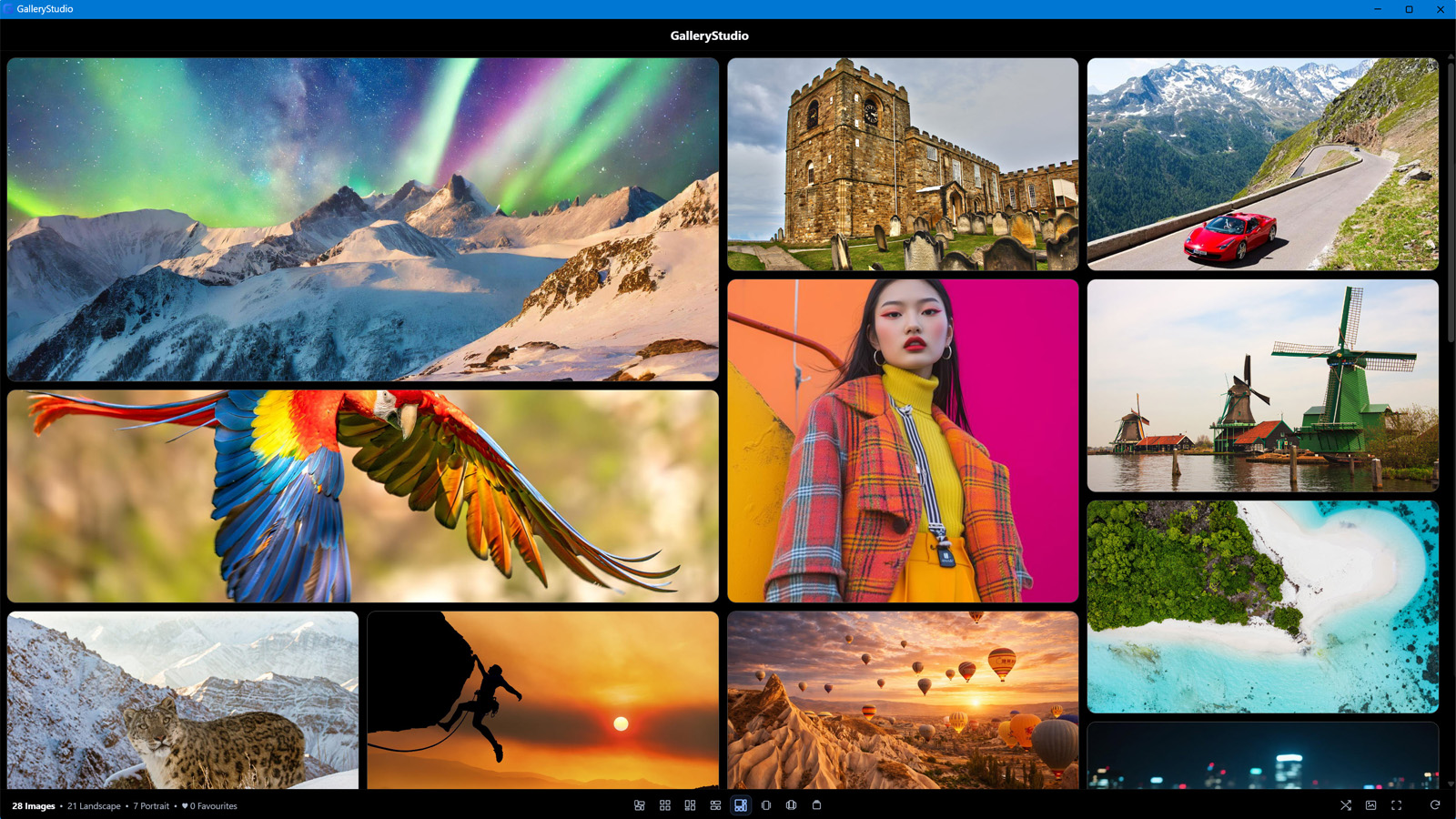Viewport: 1456px width, 819px height.
Task: Select the rock climber sunset silhouette
Action: tap(543, 700)
